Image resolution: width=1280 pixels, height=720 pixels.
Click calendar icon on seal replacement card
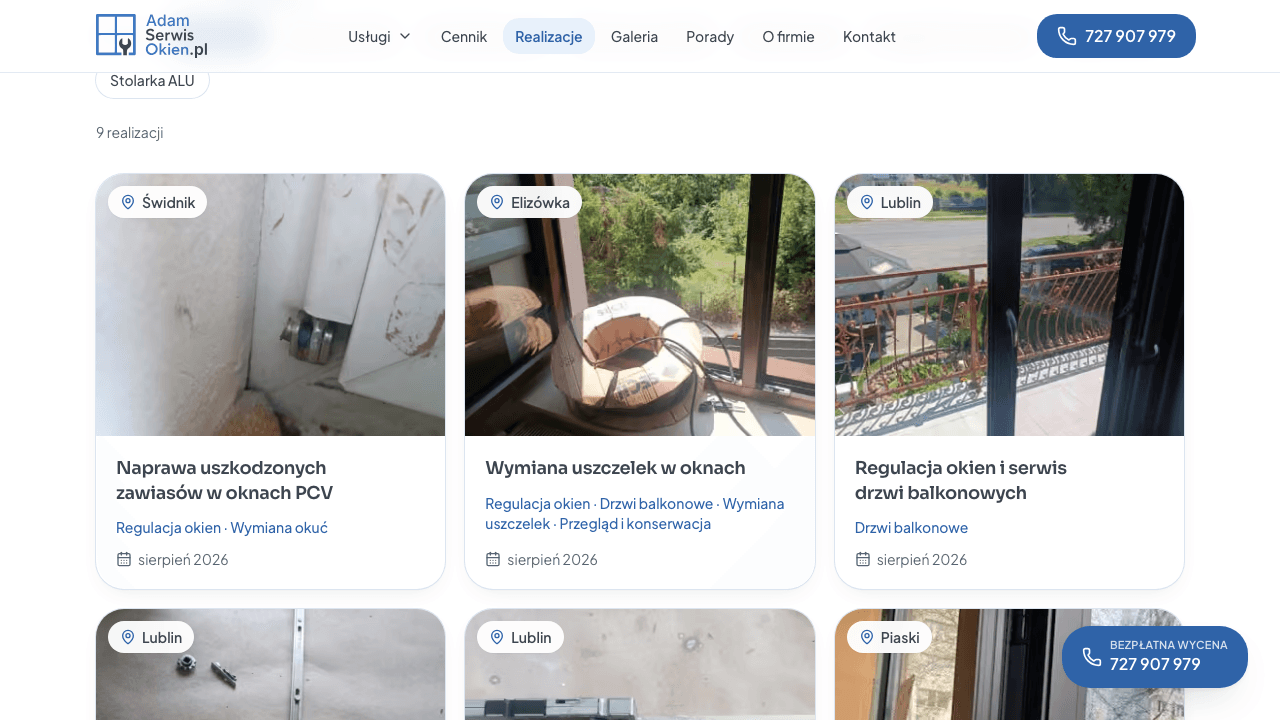493,559
